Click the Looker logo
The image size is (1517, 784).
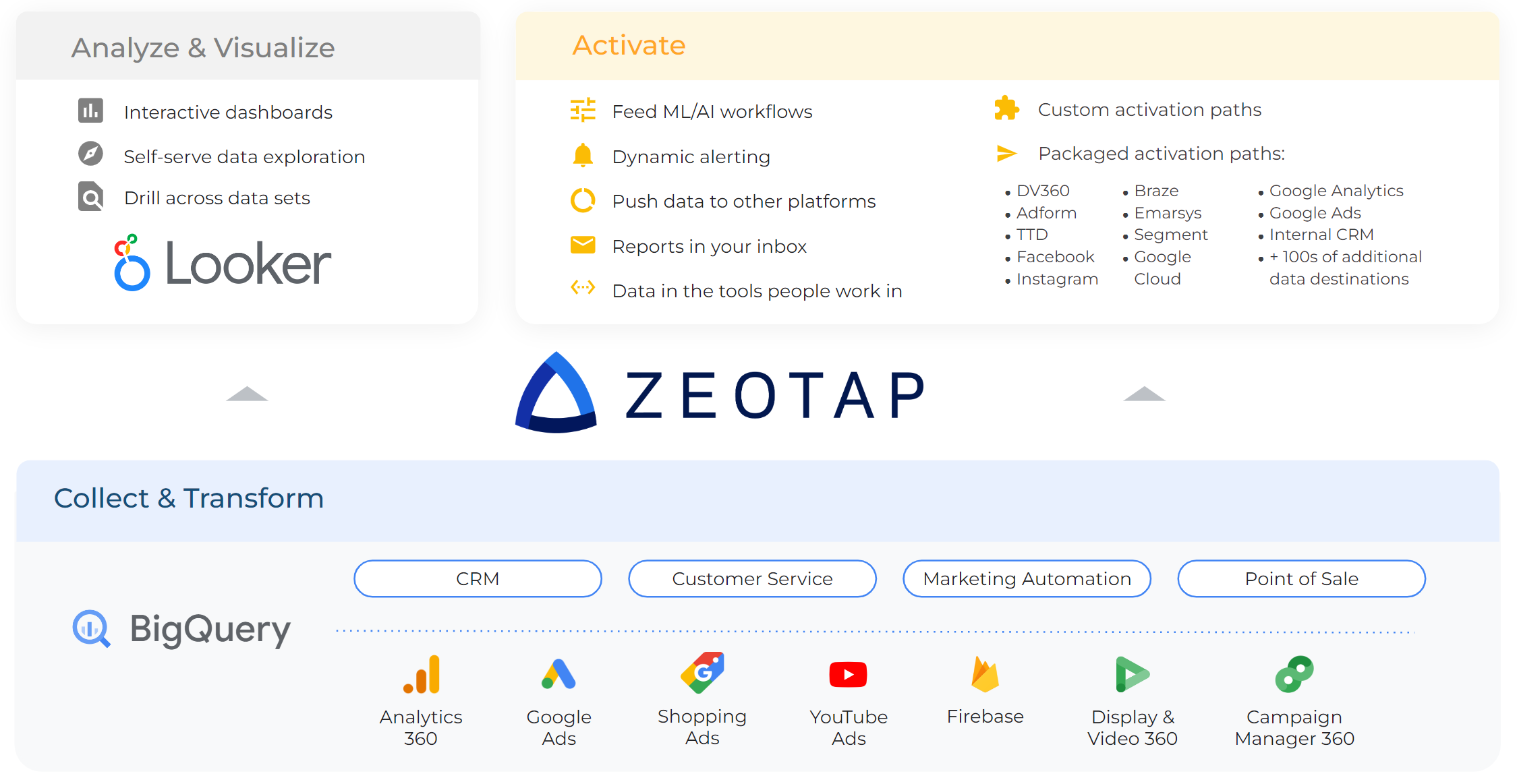(x=223, y=263)
